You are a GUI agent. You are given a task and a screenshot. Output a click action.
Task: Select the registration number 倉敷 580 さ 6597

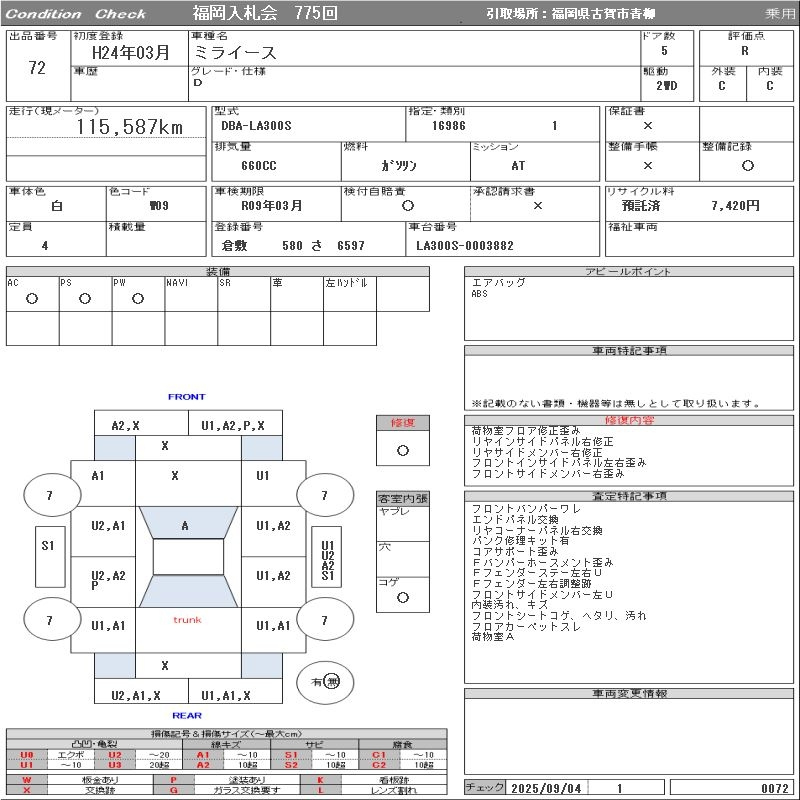[293, 245]
